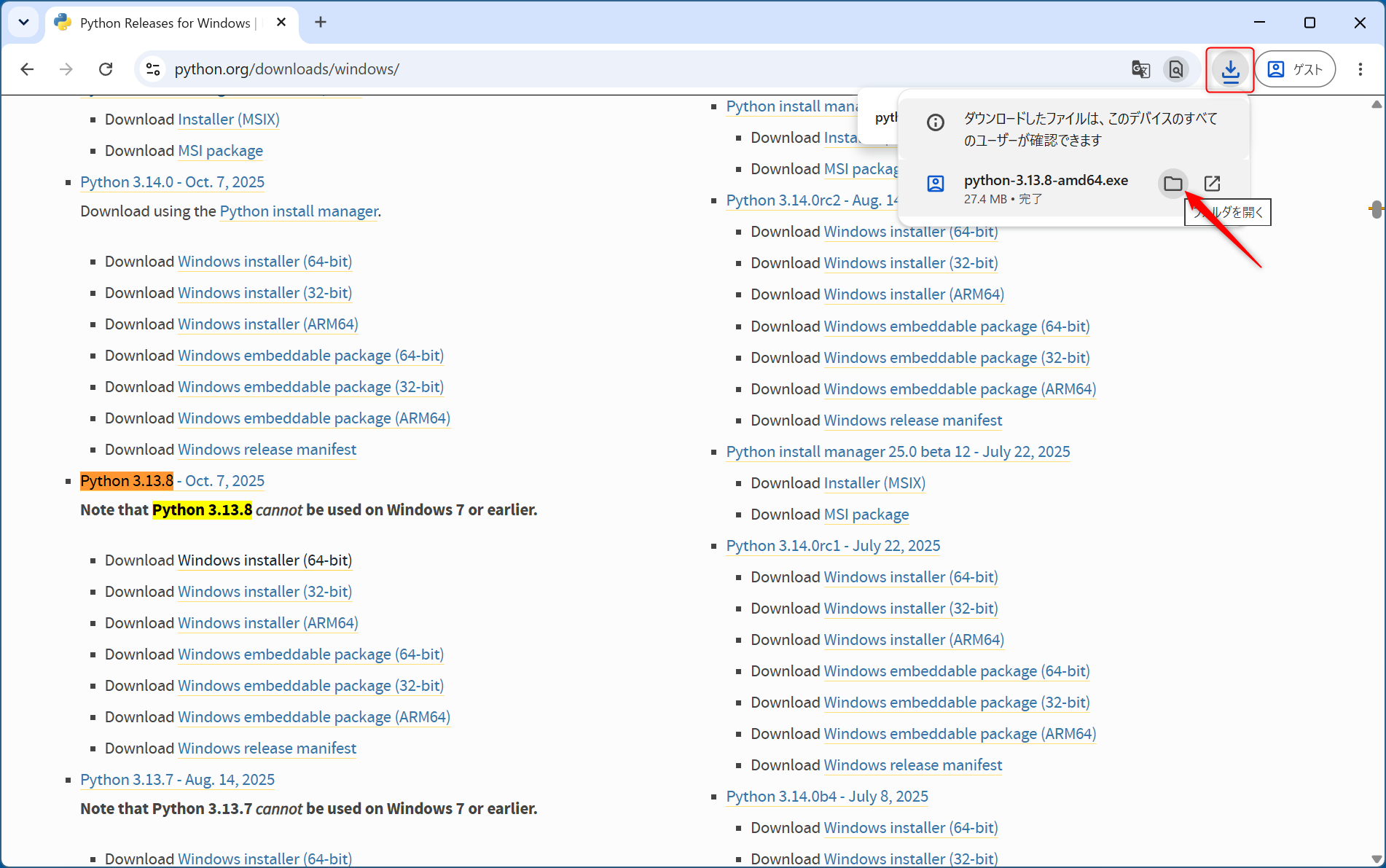This screenshot has height=868, width=1386.
Task: View site information icon beside the URL
Action: pyautogui.click(x=153, y=69)
